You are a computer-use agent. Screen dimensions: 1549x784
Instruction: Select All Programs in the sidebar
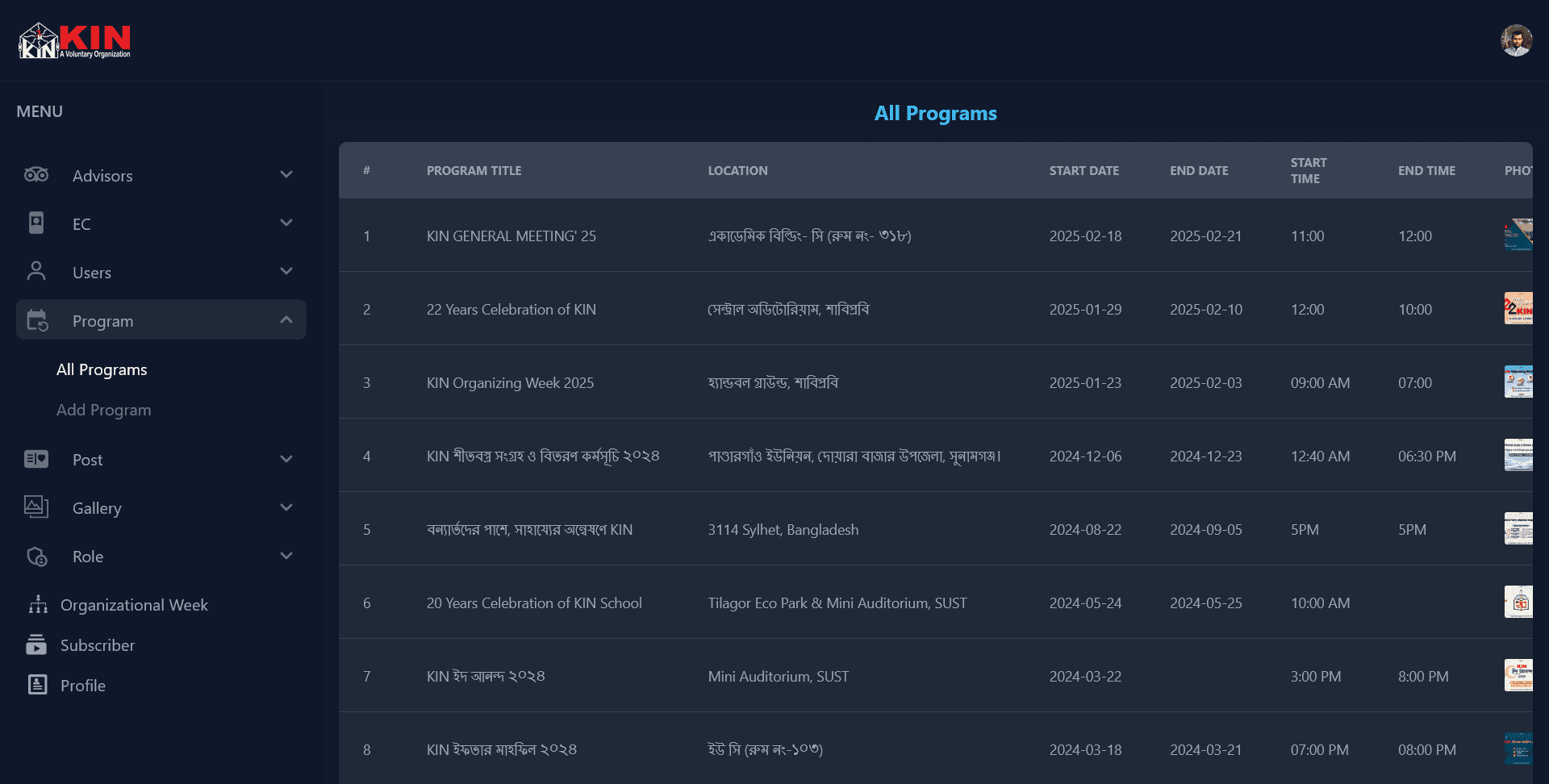102,369
